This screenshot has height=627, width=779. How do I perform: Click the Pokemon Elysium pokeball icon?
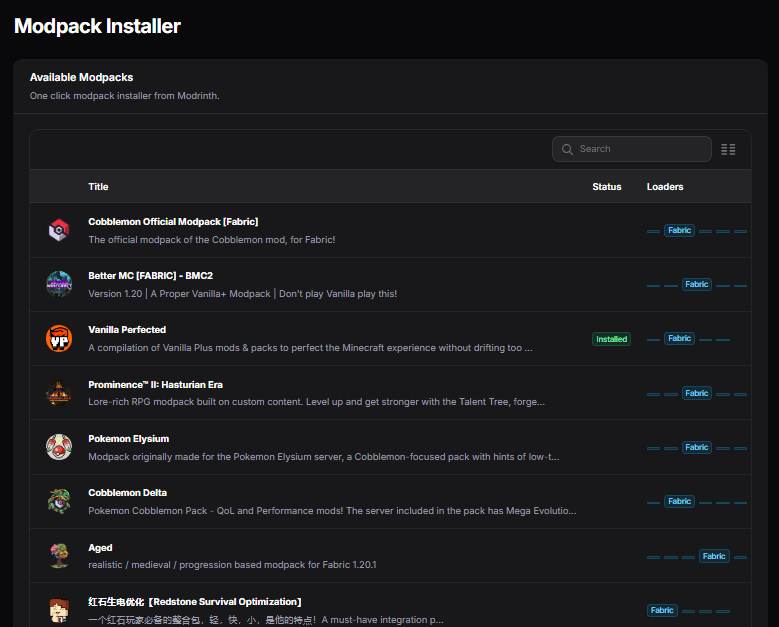[59, 447]
